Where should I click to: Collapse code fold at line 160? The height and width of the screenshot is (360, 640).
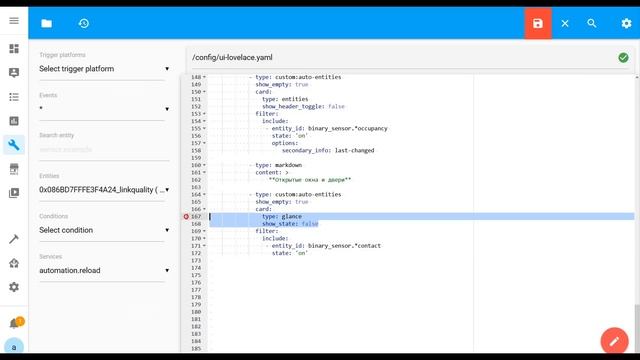[x=204, y=165]
